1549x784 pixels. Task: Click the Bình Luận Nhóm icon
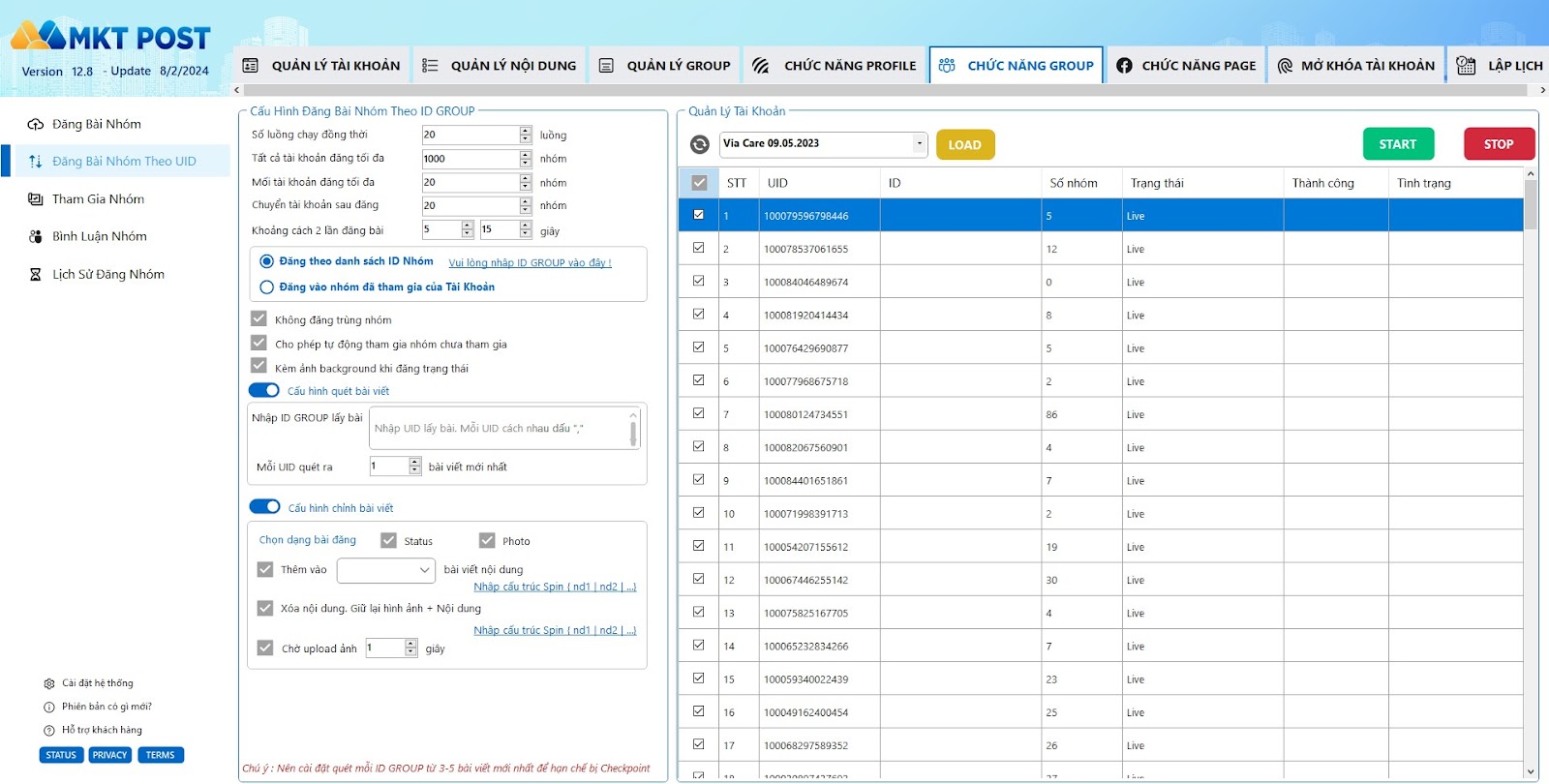(x=35, y=236)
